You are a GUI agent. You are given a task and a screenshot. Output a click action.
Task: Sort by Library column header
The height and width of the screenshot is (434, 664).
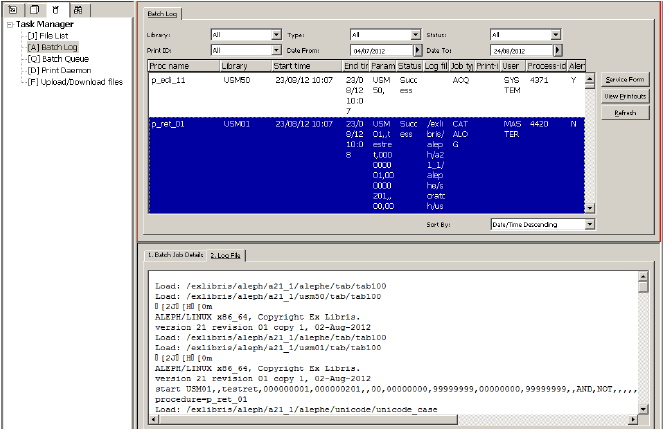[246, 66]
